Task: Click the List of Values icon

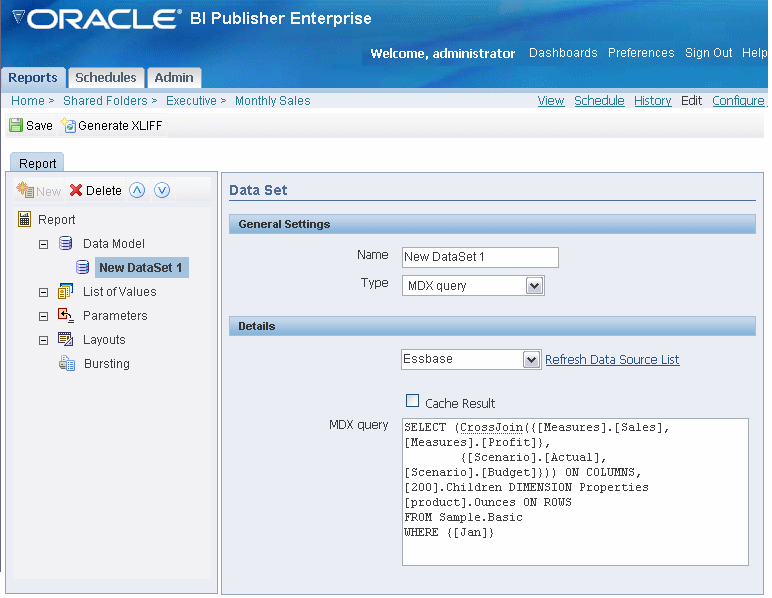Action: click(65, 291)
